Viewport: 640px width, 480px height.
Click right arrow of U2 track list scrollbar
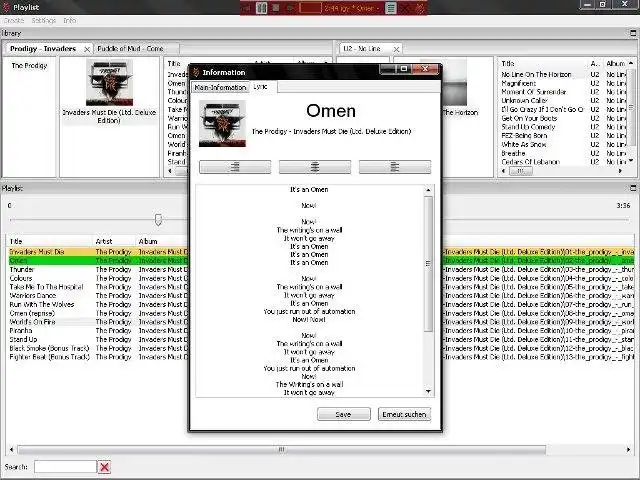coord(620,171)
